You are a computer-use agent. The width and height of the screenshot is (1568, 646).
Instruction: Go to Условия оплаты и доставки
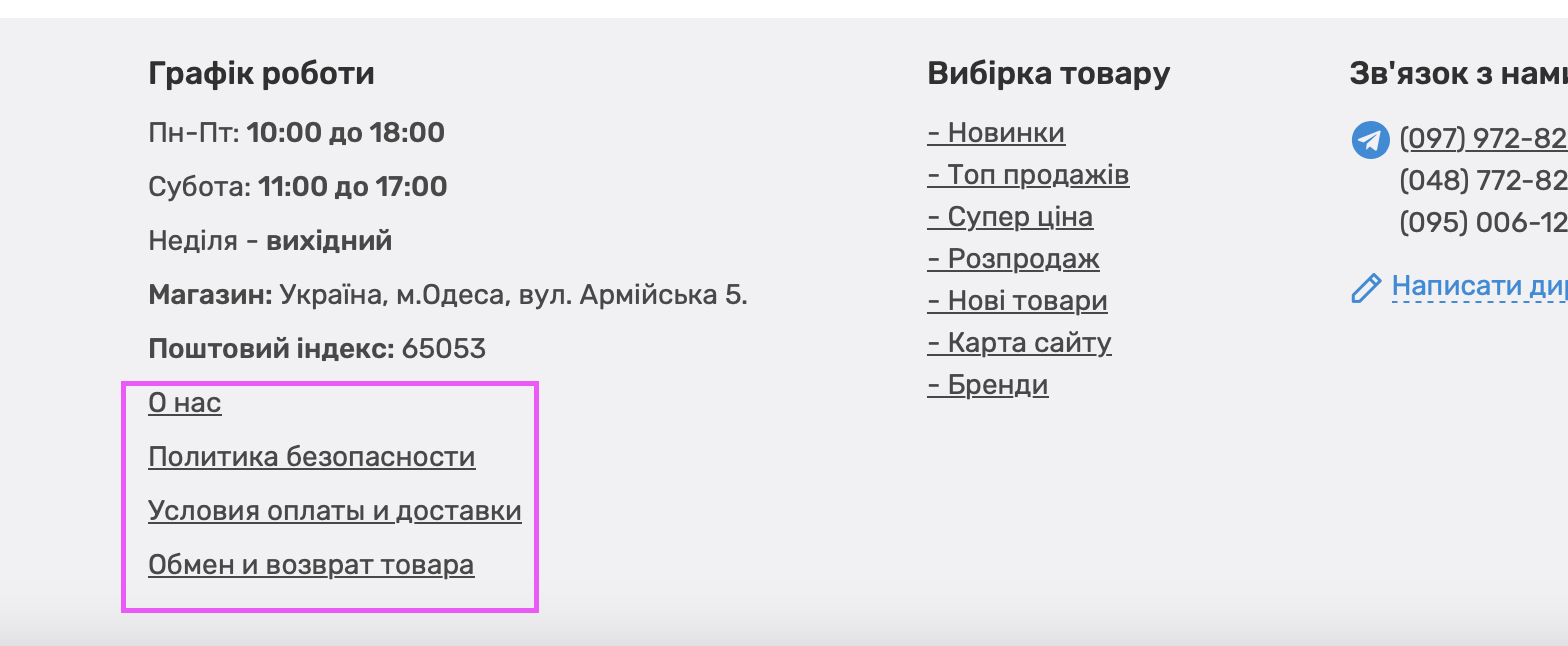pyautogui.click(x=334, y=511)
